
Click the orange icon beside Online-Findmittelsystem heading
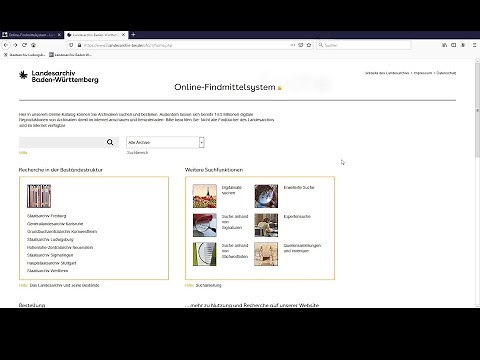click(280, 88)
